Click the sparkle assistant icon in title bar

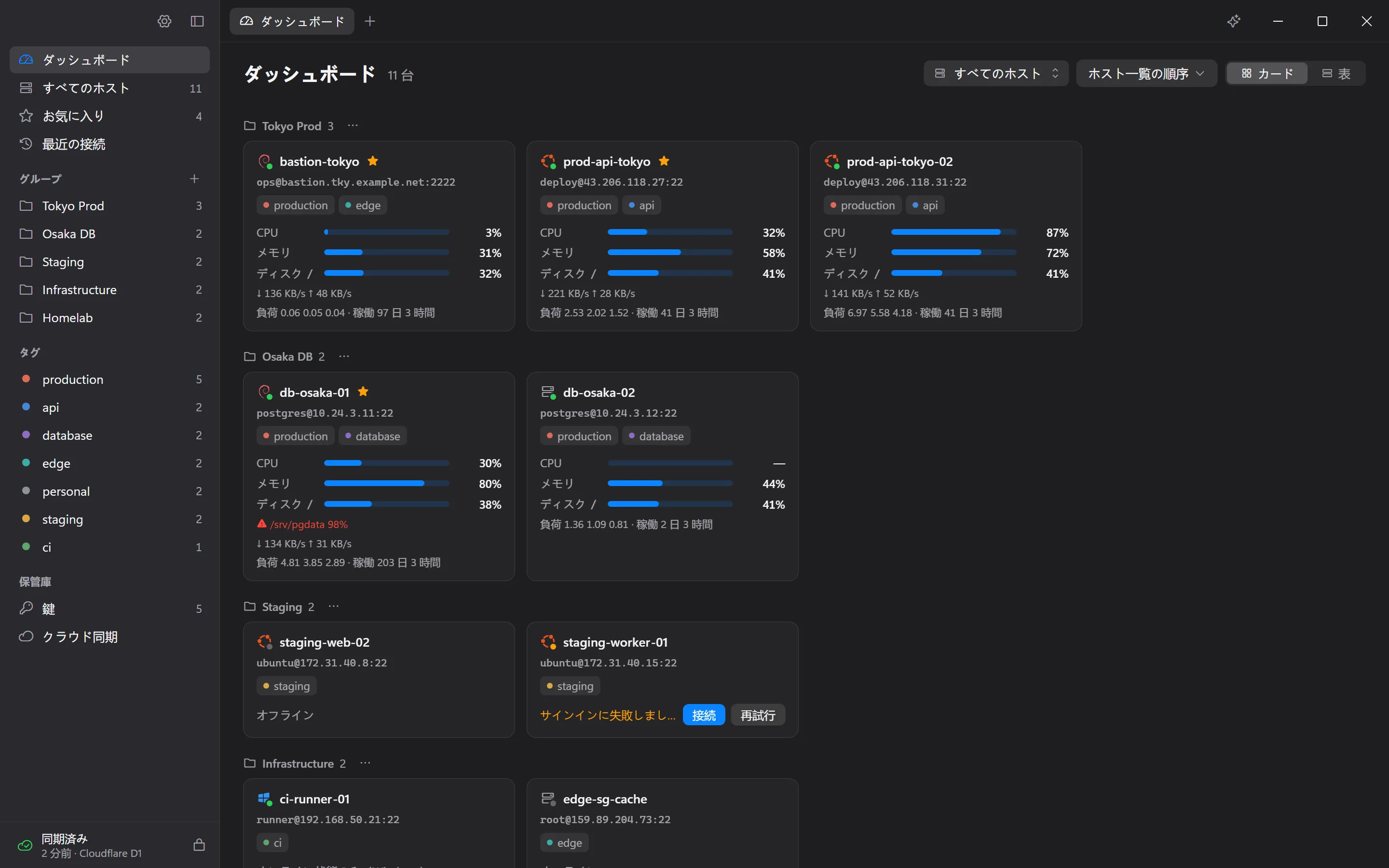pos(1233,21)
